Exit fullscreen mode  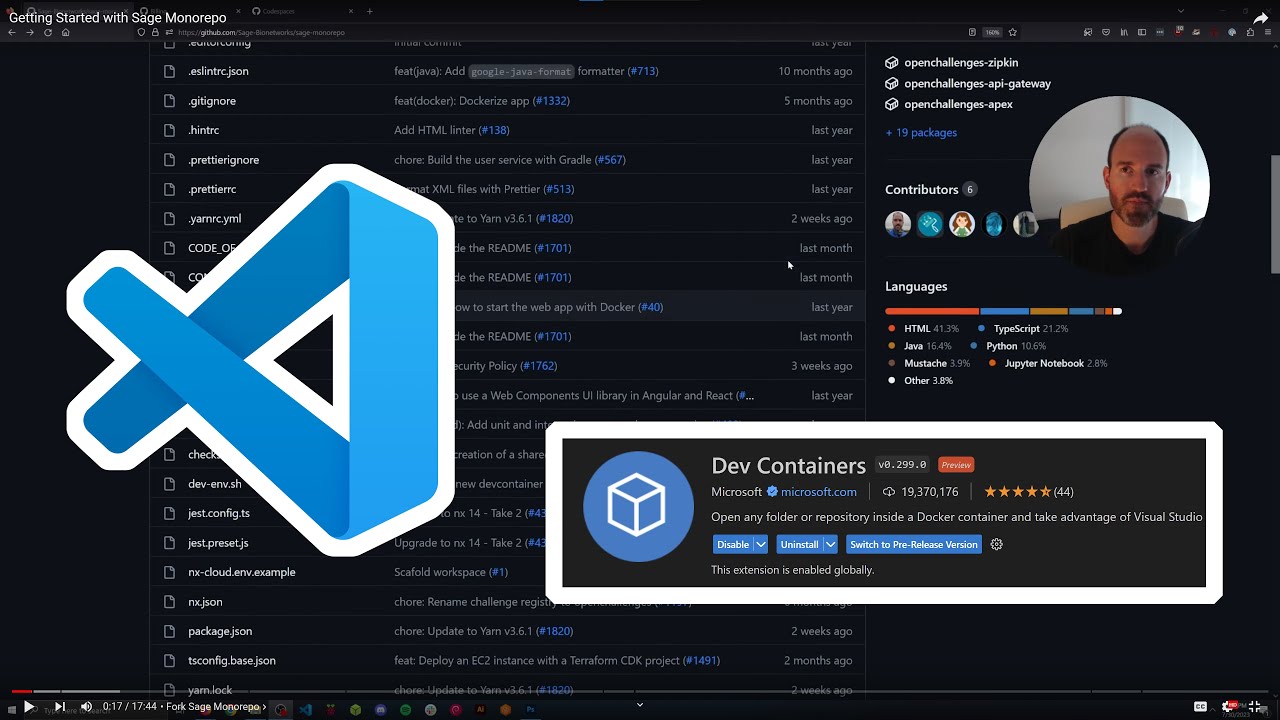pos(1255,707)
